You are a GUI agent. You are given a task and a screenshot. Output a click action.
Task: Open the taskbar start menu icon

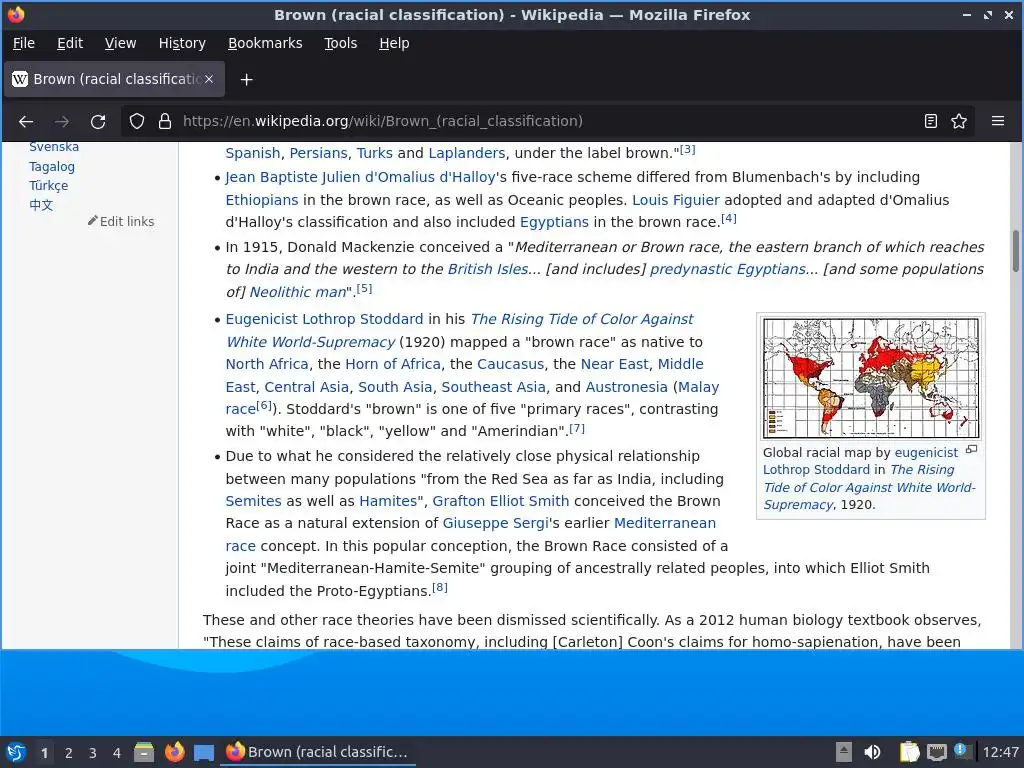coord(16,752)
